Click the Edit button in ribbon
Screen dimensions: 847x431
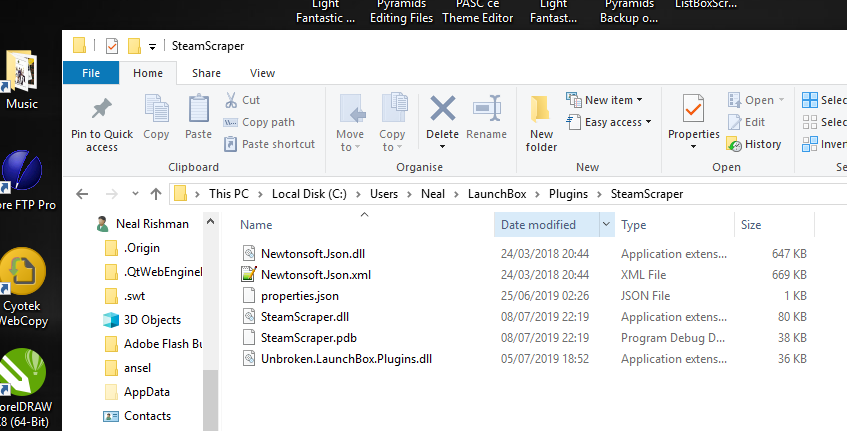pyautogui.click(x=747, y=122)
